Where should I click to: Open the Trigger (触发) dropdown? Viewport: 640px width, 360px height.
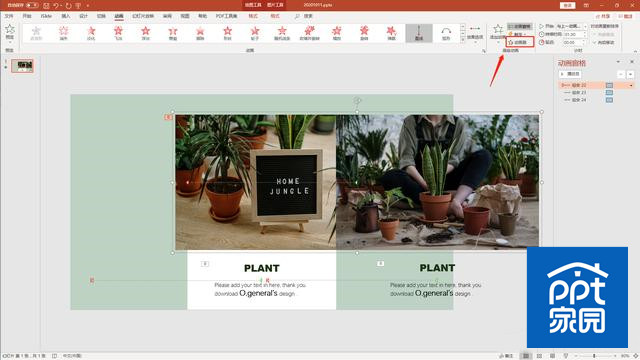pos(517,34)
